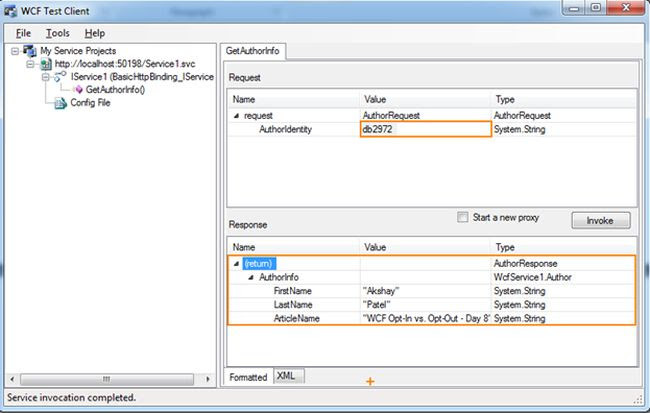The height and width of the screenshot is (413, 650).
Task: Collapse the request row in Request grid
Action: tap(236, 116)
